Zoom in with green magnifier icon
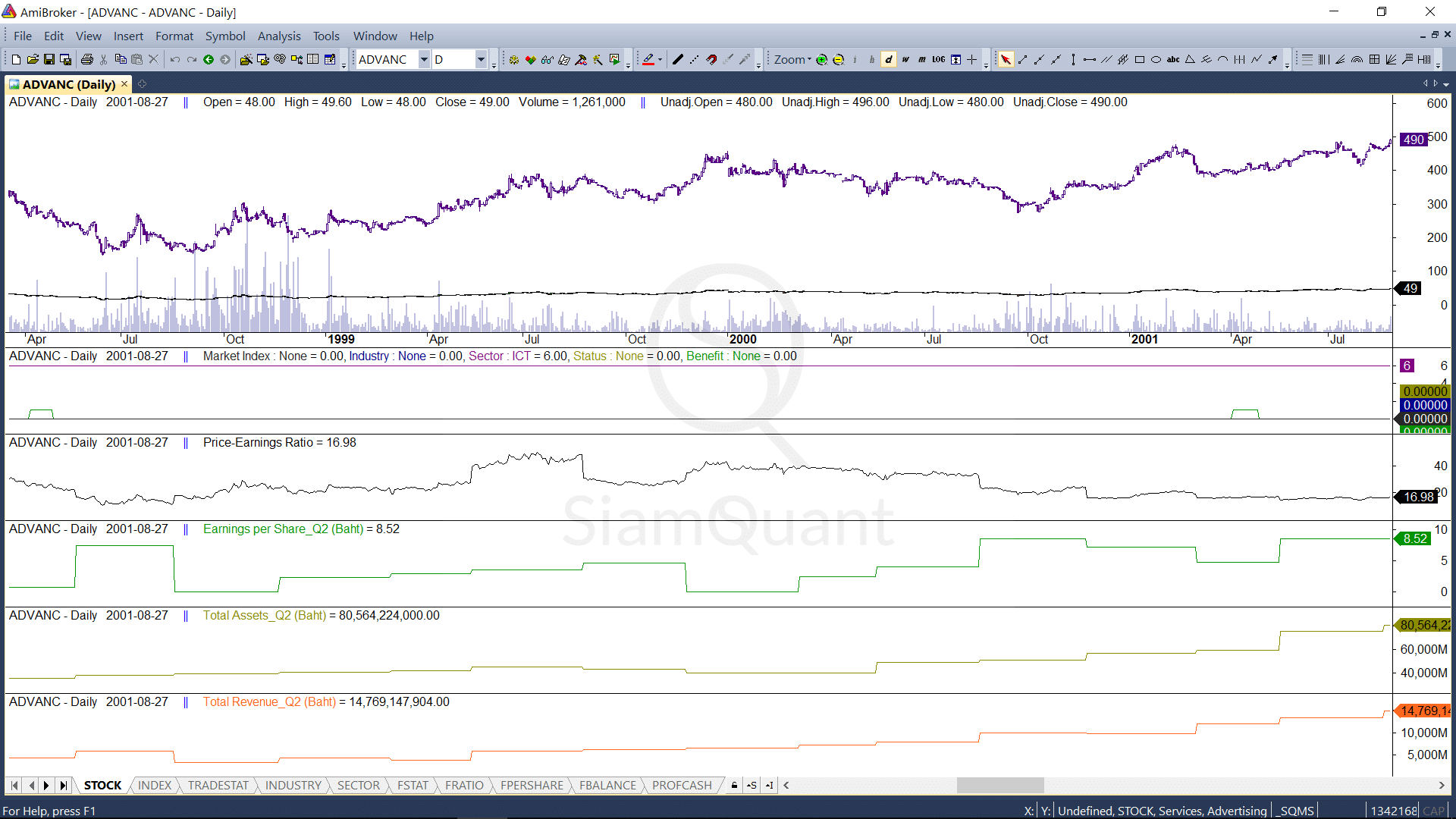Image resolution: width=1456 pixels, height=819 pixels. 821,59
